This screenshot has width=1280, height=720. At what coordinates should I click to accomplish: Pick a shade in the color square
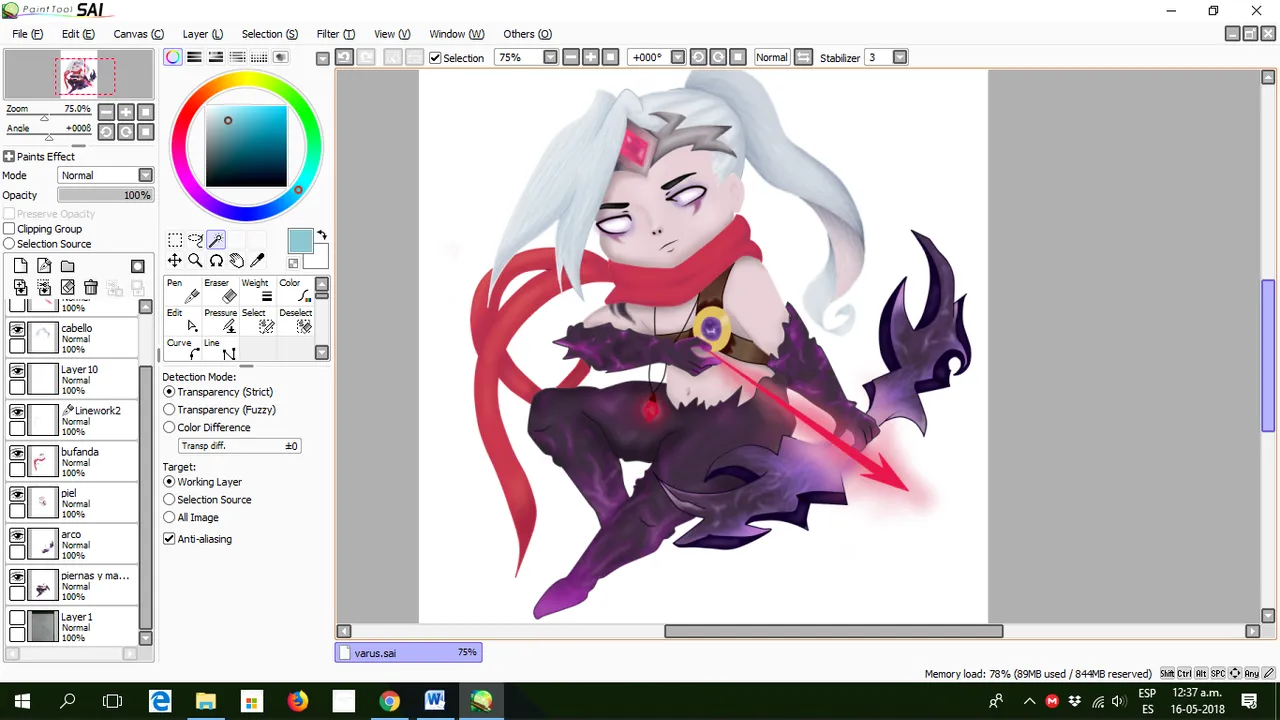[x=246, y=146]
